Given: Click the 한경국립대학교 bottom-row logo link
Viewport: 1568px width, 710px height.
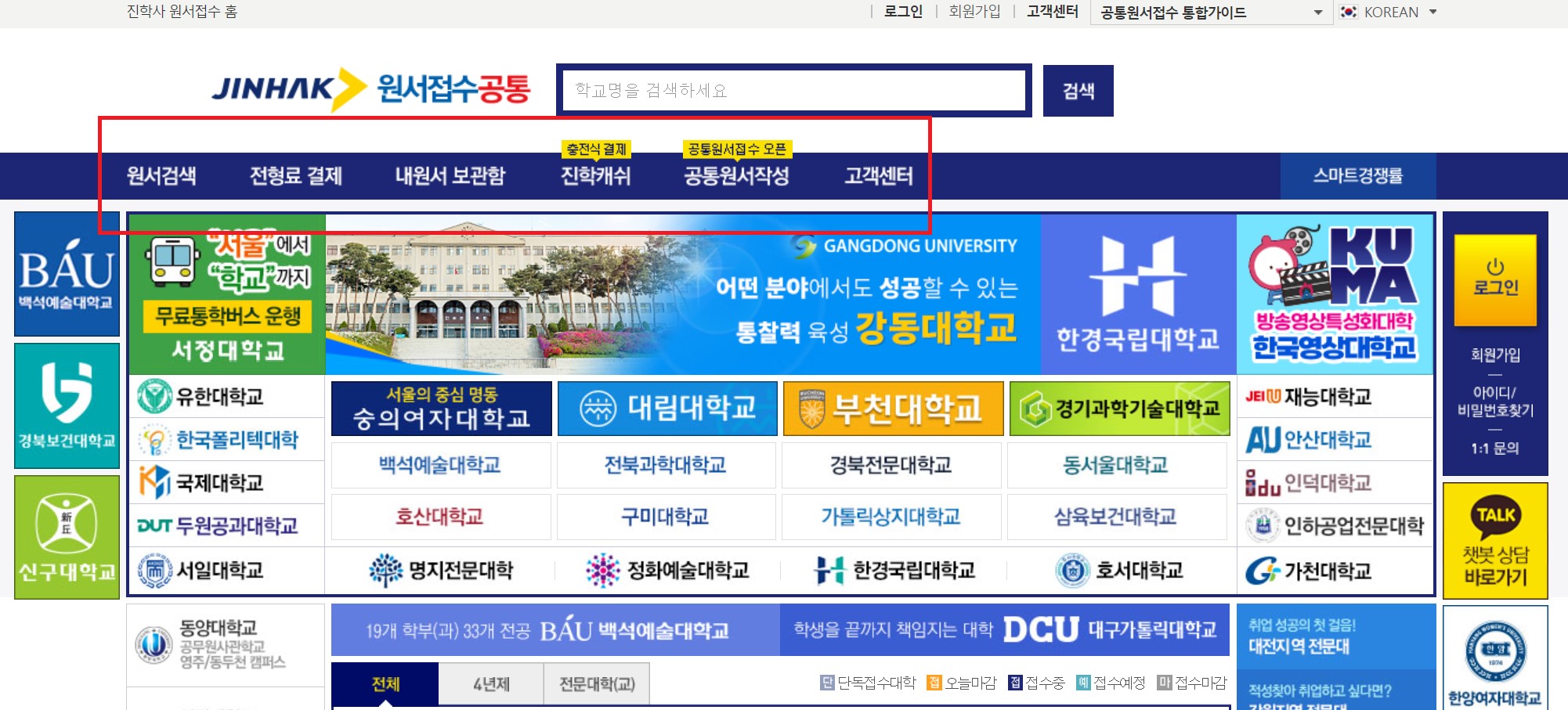Looking at the screenshot, I should [894, 571].
